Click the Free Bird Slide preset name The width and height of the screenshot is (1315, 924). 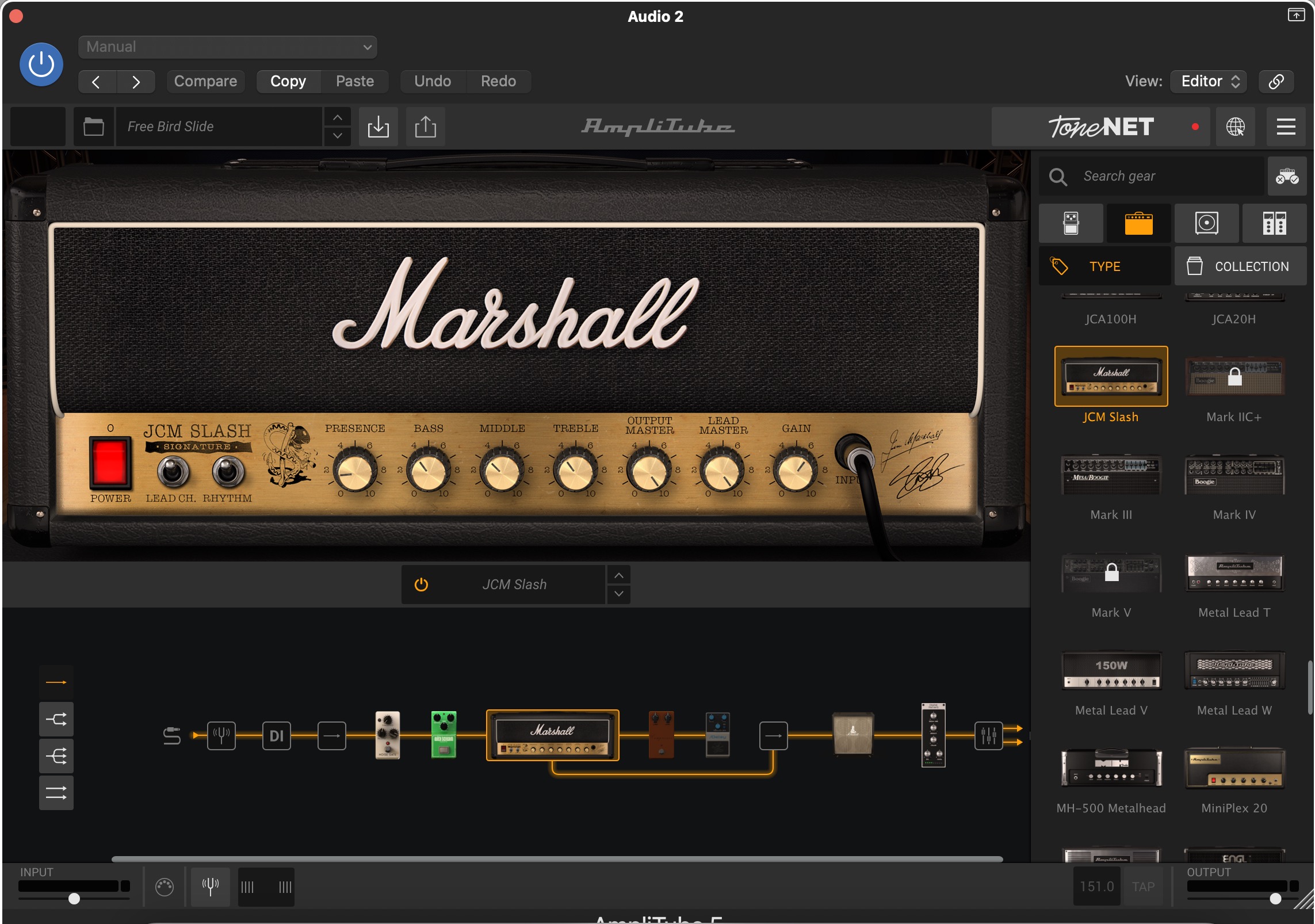point(219,127)
